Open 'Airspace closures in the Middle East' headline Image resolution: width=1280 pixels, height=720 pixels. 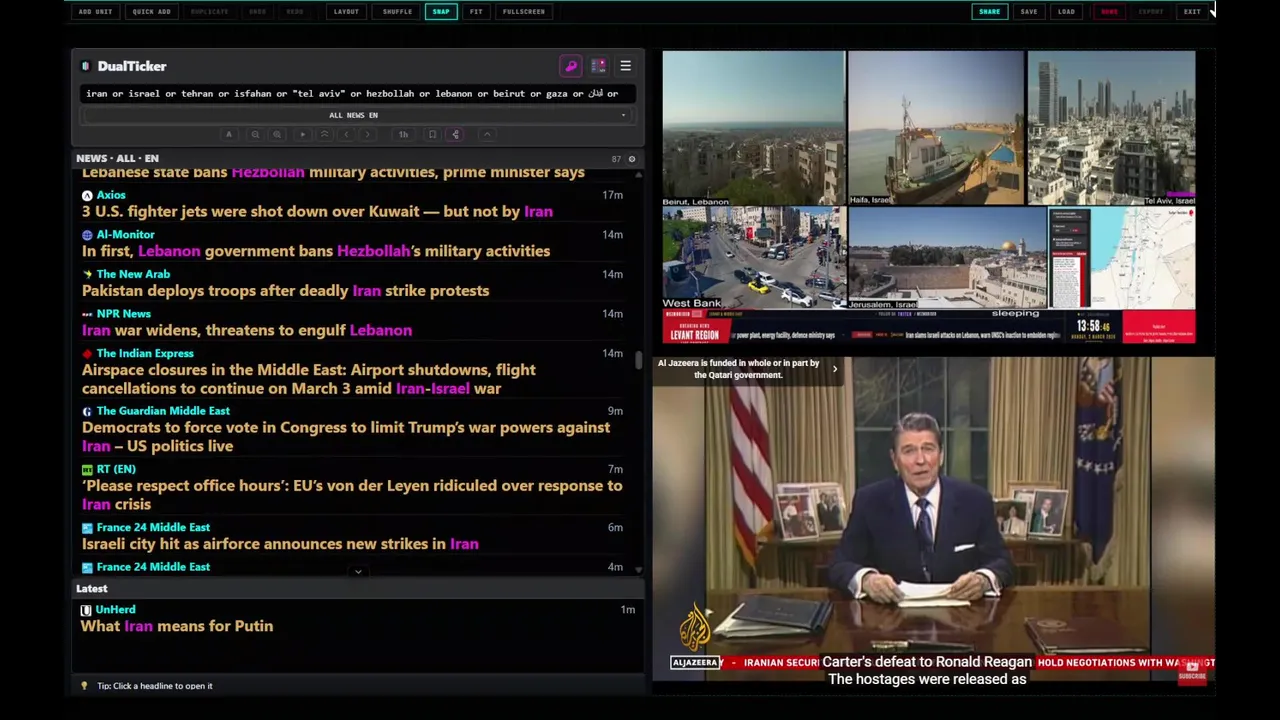[309, 379]
